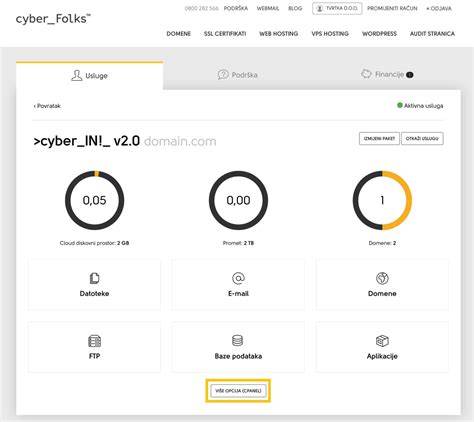The image size is (474, 422).
Task: Click the IZMIJENI PAKET button
Action: (379, 138)
